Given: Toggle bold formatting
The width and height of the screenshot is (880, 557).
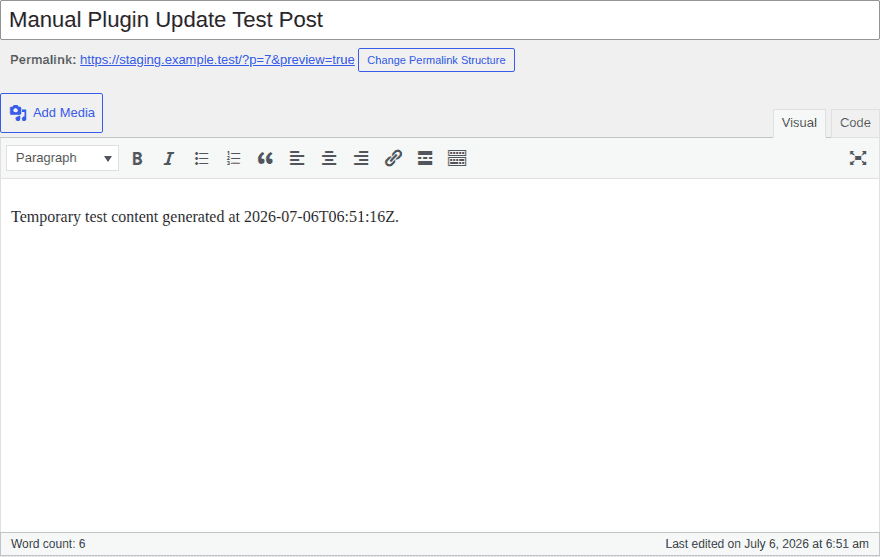Looking at the screenshot, I should (137, 158).
